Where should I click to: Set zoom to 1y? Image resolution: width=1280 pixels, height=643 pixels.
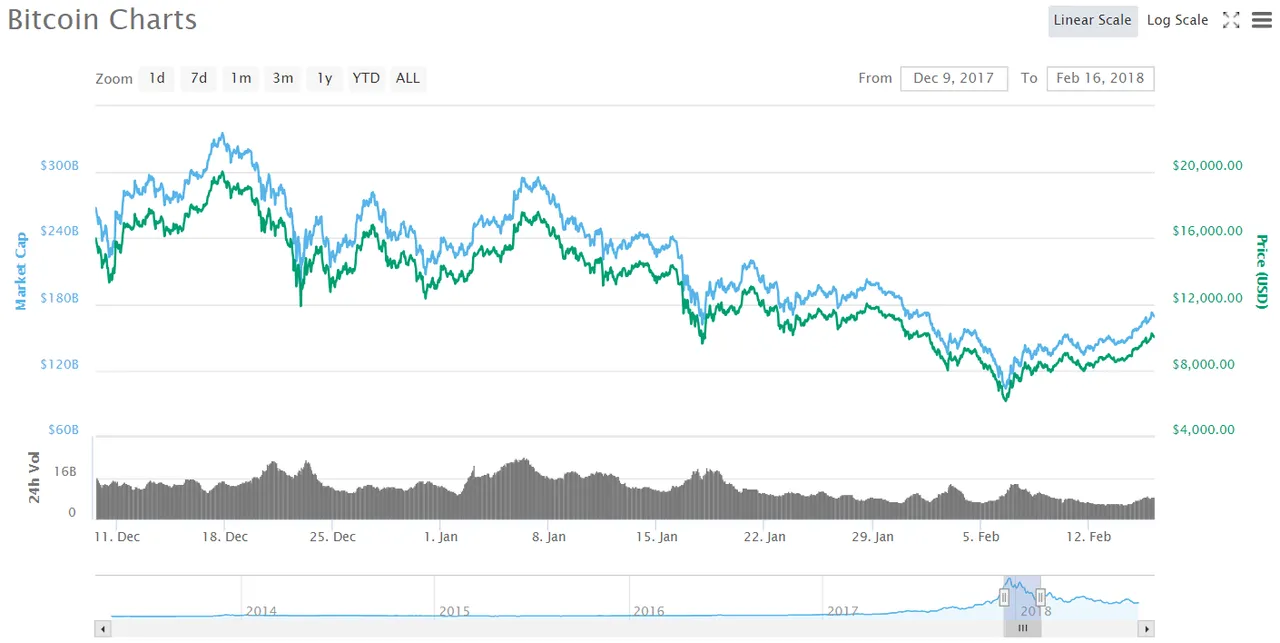coord(325,78)
